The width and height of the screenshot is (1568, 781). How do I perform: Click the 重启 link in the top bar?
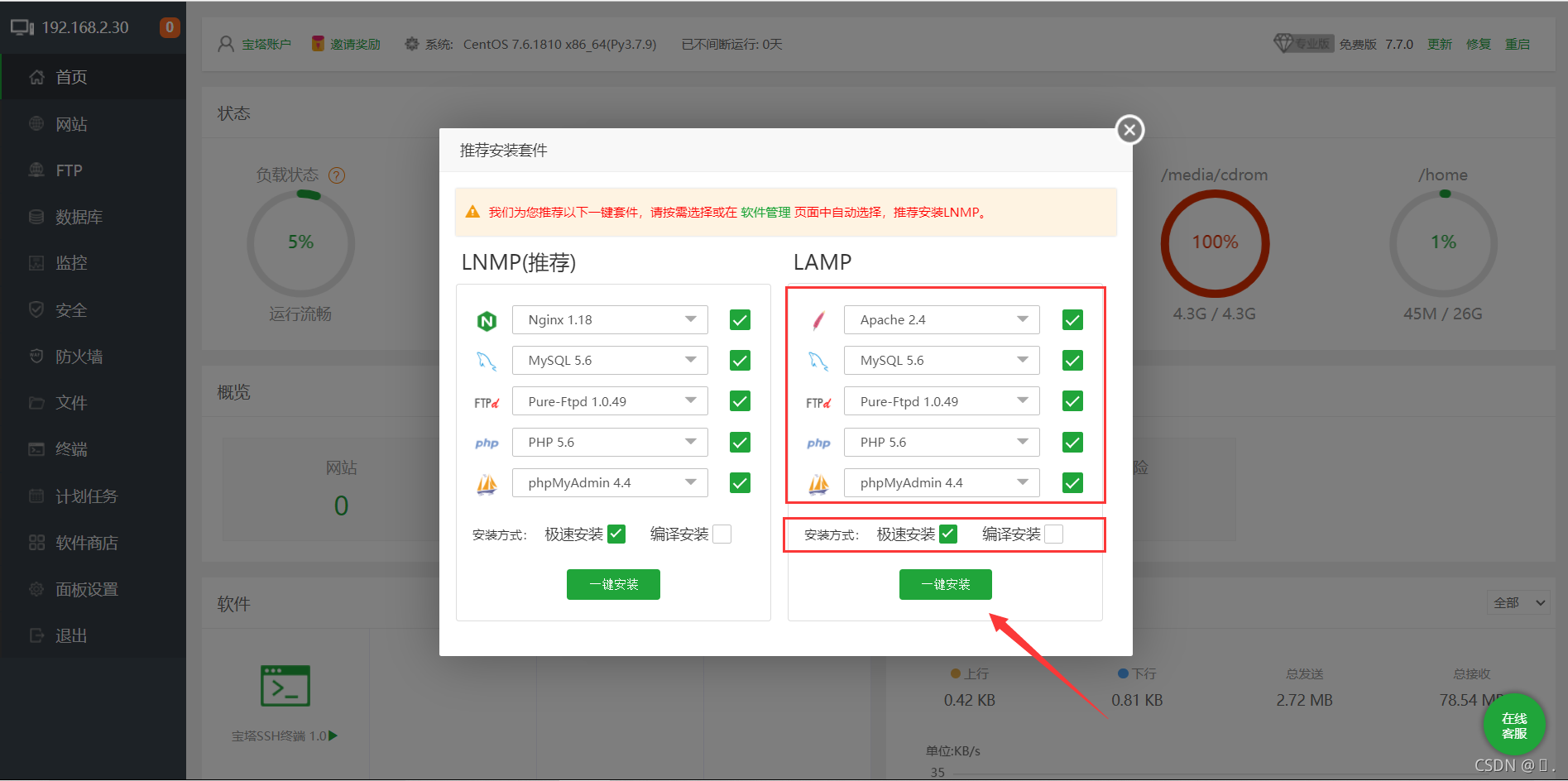pos(1518,44)
